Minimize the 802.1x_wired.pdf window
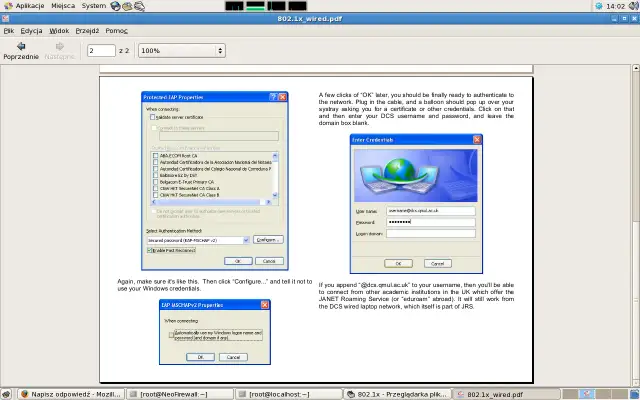640x400 pixels. point(615,18)
